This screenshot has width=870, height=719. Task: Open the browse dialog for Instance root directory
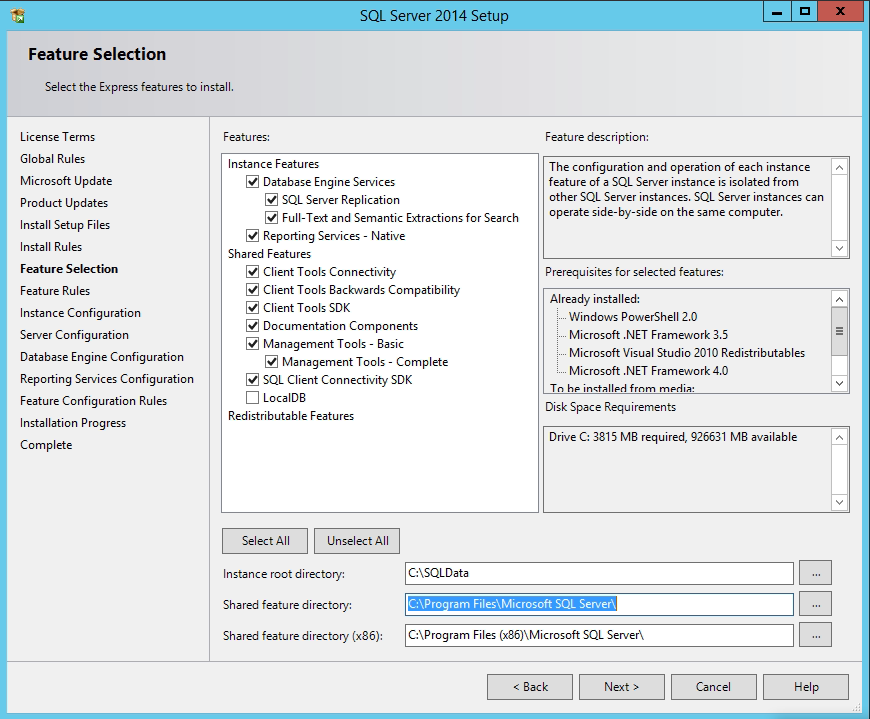coord(815,573)
